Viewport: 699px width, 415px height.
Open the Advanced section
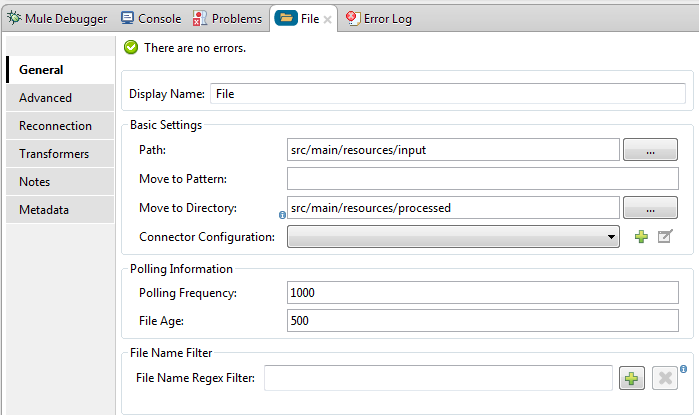tap(60, 98)
